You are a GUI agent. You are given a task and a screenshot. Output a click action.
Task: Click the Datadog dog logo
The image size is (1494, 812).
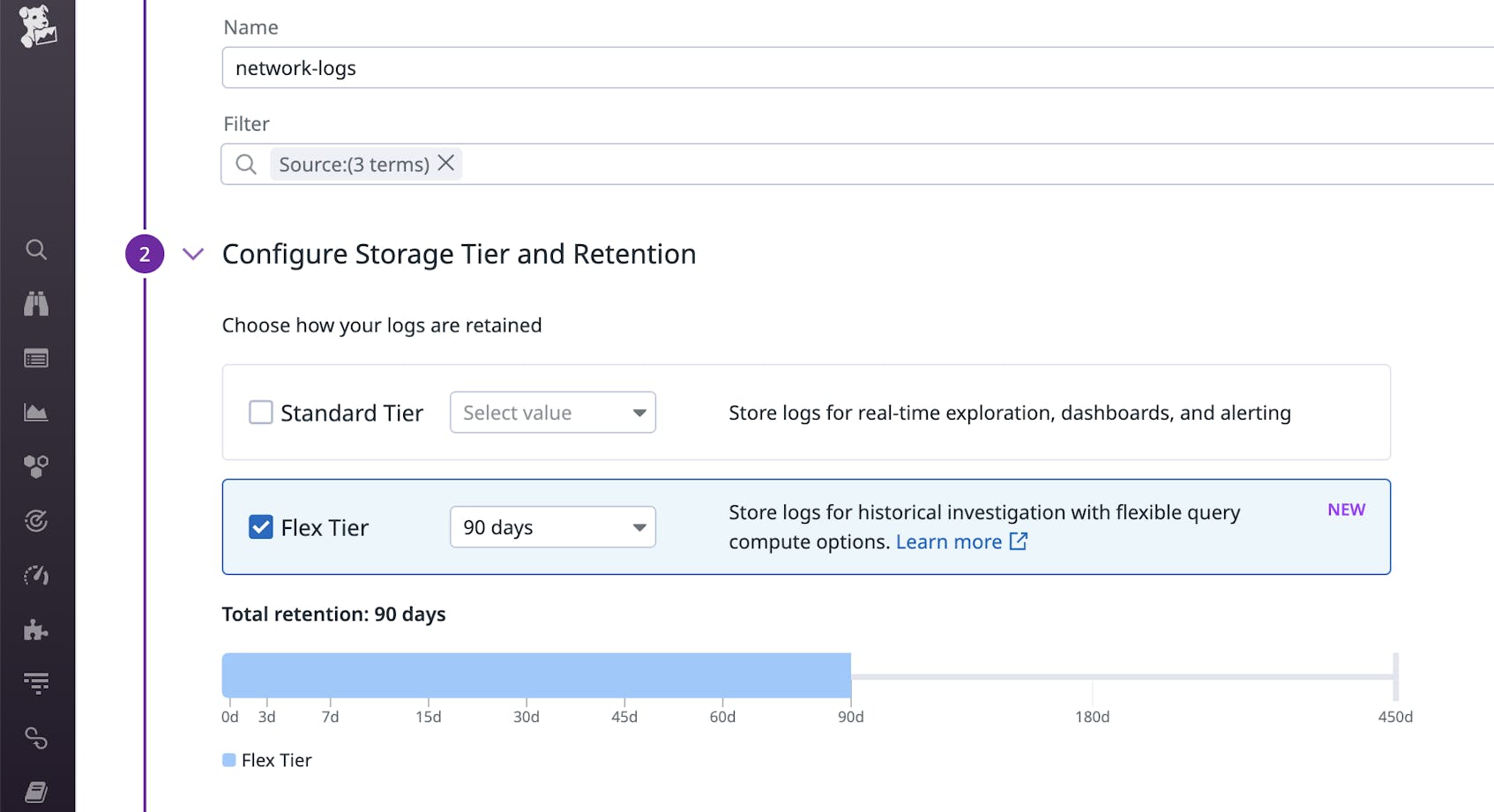pyautogui.click(x=36, y=26)
